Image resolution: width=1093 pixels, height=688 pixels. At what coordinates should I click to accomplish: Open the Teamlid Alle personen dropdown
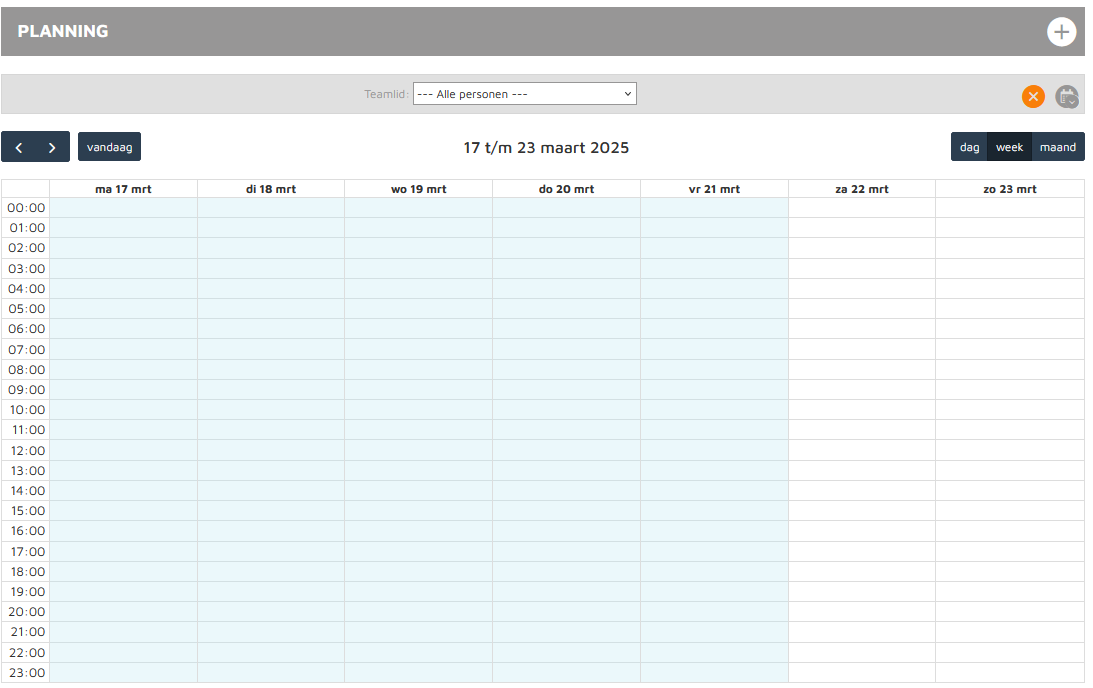pos(524,93)
